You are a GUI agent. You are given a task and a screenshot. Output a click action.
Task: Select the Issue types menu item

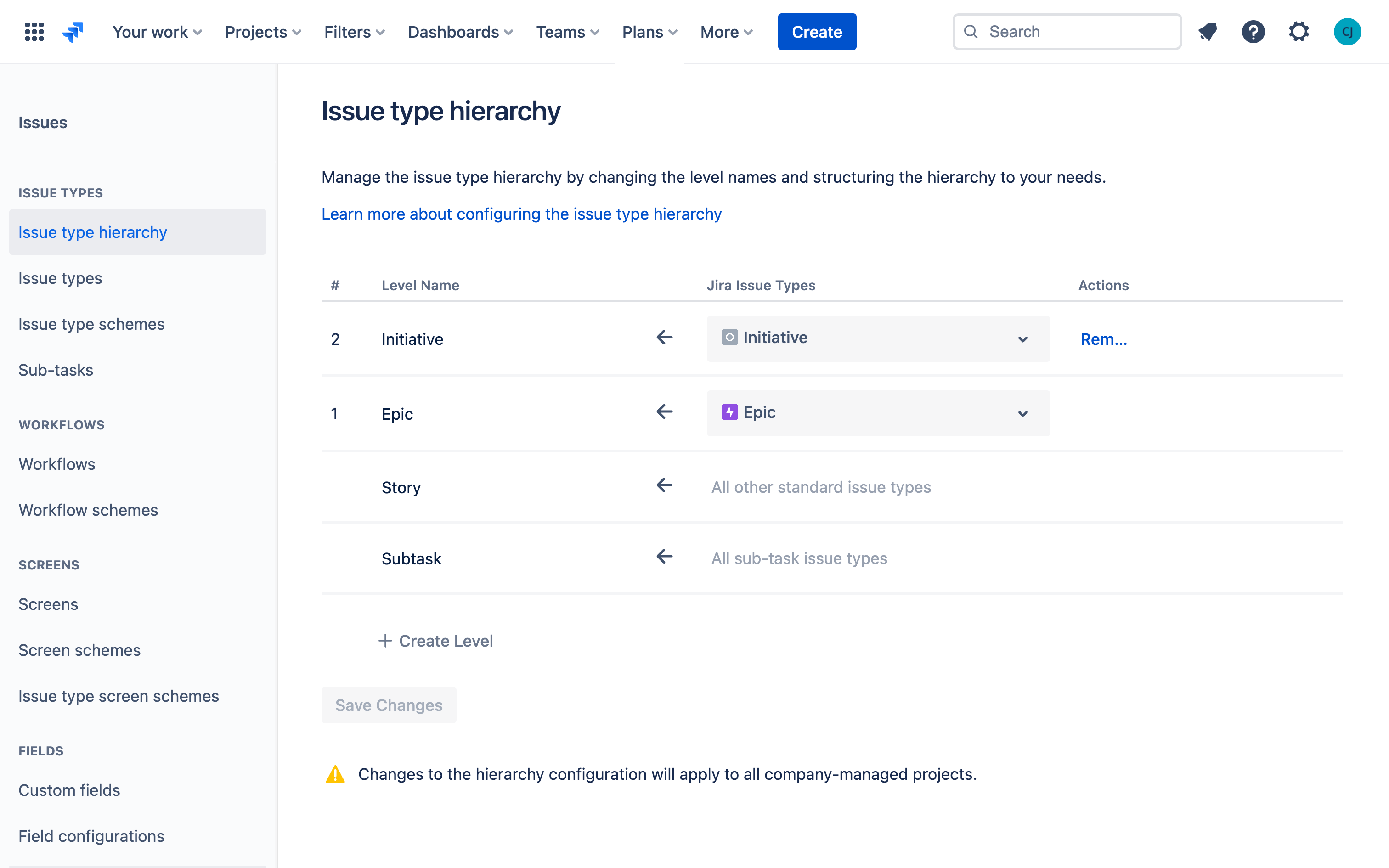click(x=60, y=278)
